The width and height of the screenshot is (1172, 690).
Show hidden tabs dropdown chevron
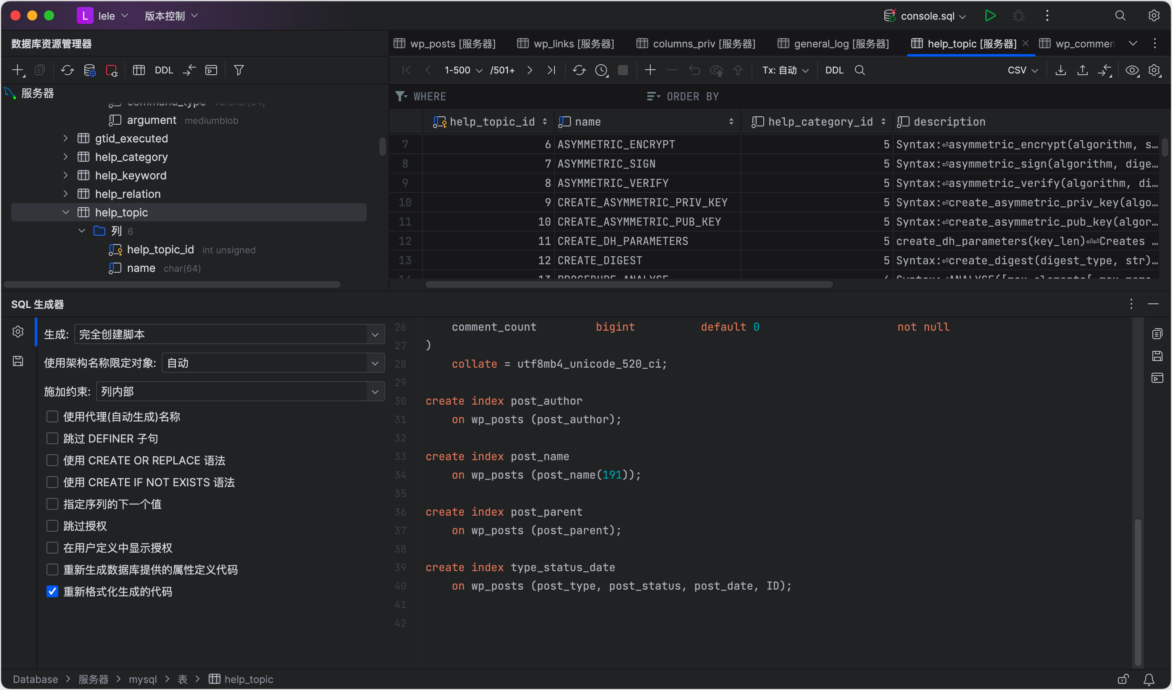pos(1133,43)
